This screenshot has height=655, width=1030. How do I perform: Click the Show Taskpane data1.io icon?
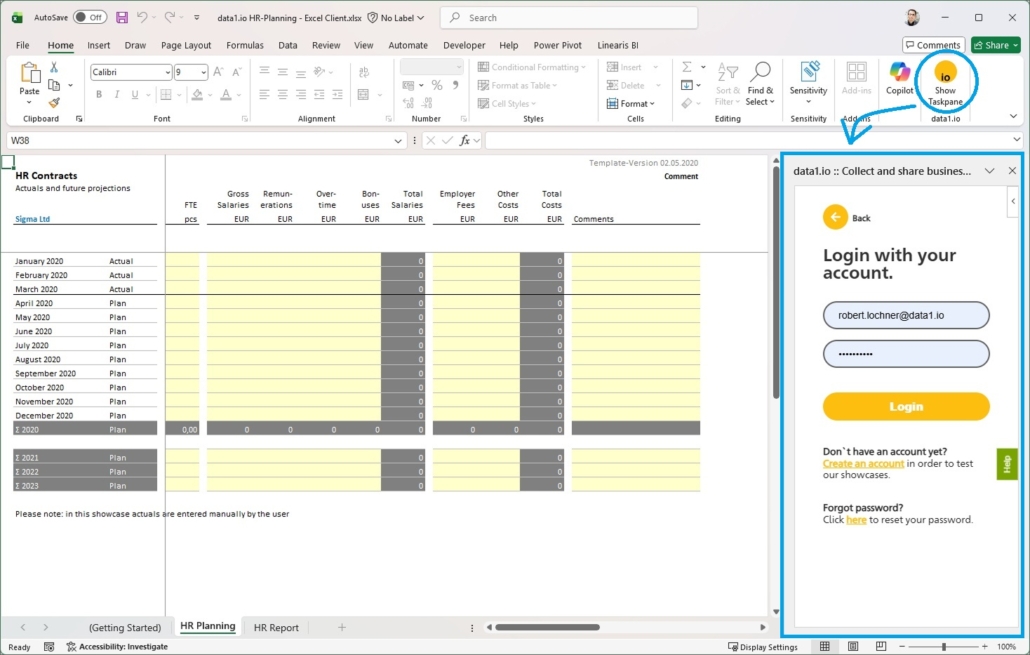tap(944, 80)
